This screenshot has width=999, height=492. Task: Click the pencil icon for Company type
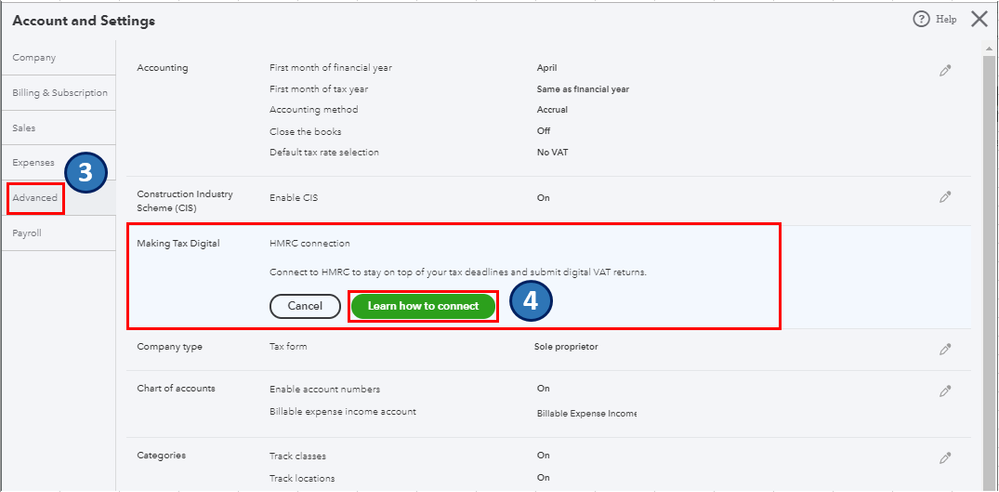[945, 349]
